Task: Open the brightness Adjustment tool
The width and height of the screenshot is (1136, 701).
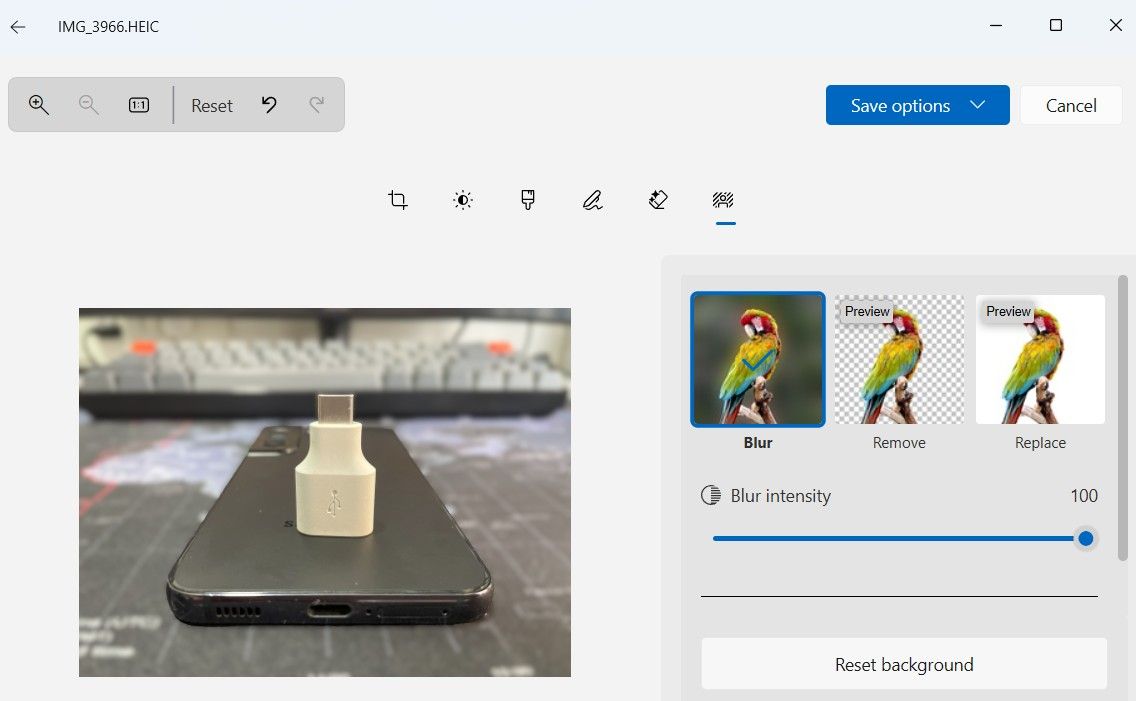Action: tap(462, 200)
